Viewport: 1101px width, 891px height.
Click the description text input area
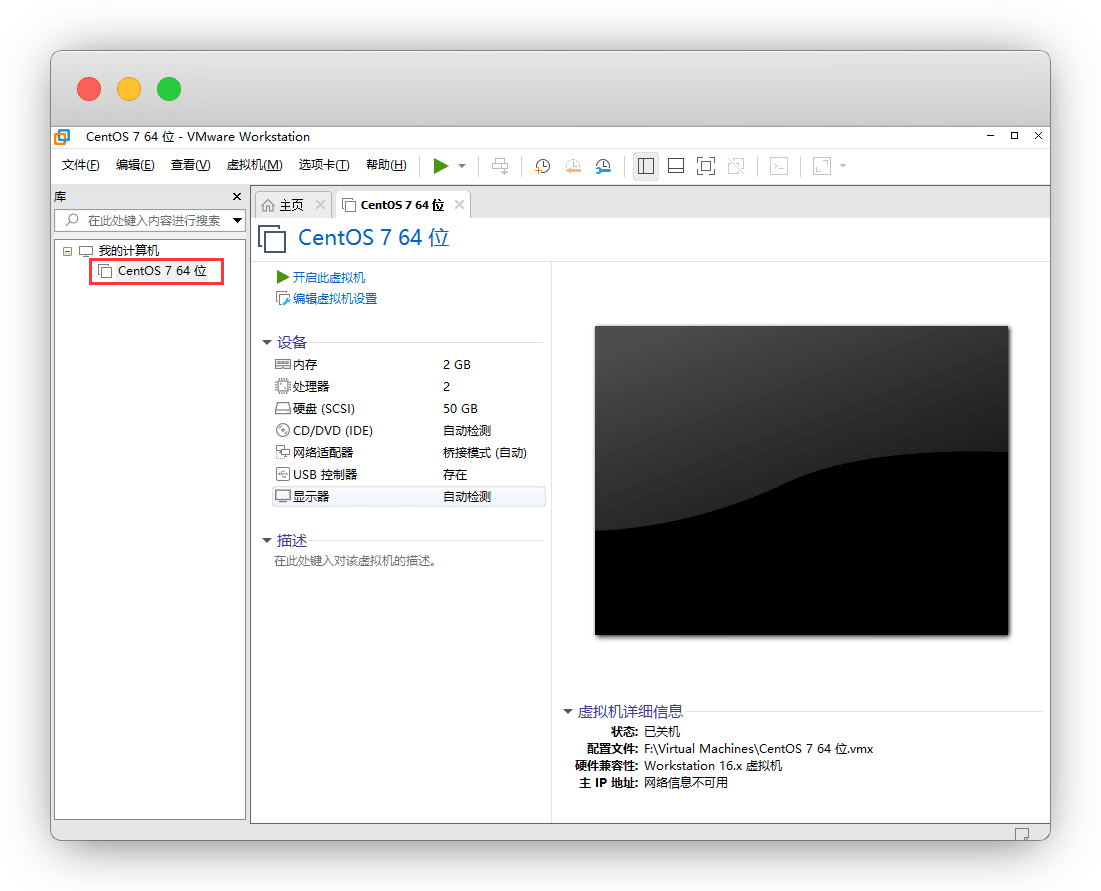pos(355,561)
